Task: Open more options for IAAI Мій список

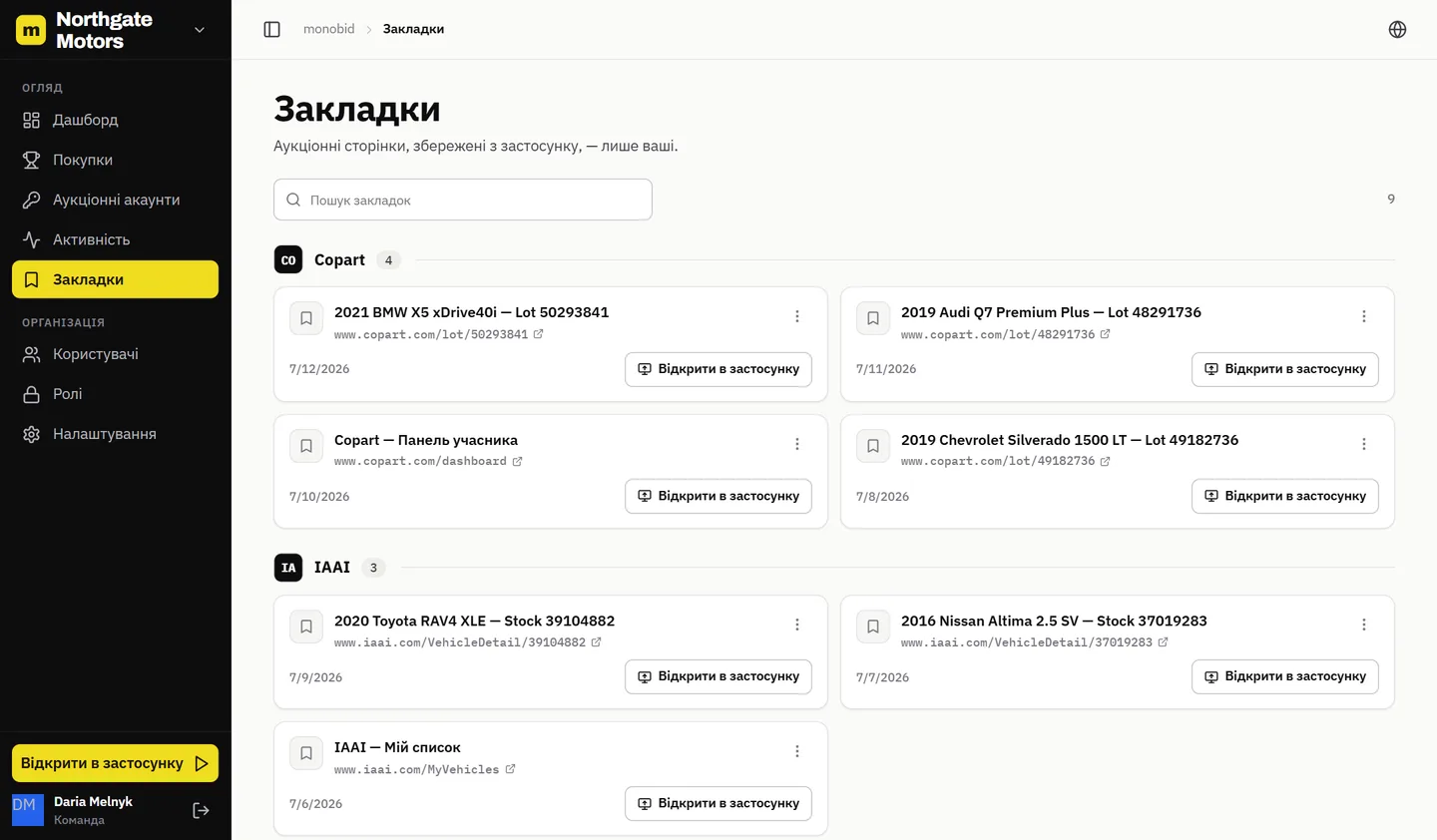Action: point(797,751)
